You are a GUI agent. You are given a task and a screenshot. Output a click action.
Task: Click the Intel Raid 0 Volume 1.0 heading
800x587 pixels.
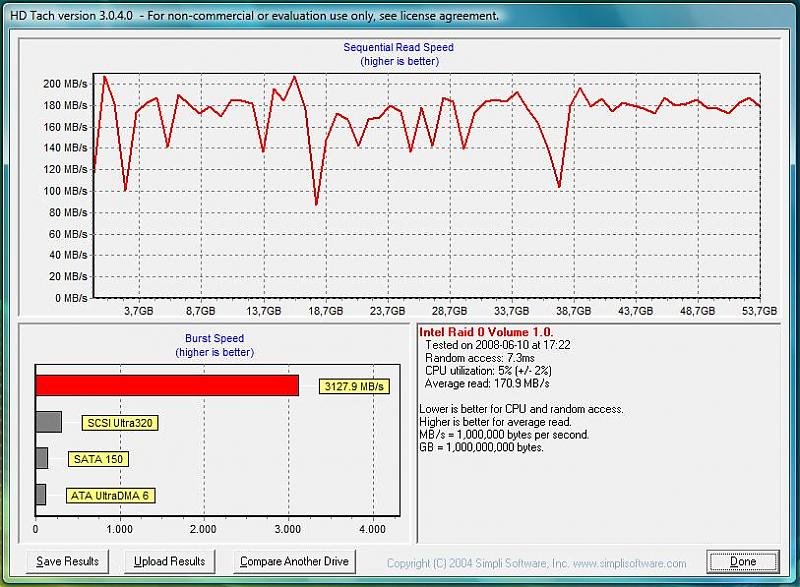pyautogui.click(x=486, y=332)
